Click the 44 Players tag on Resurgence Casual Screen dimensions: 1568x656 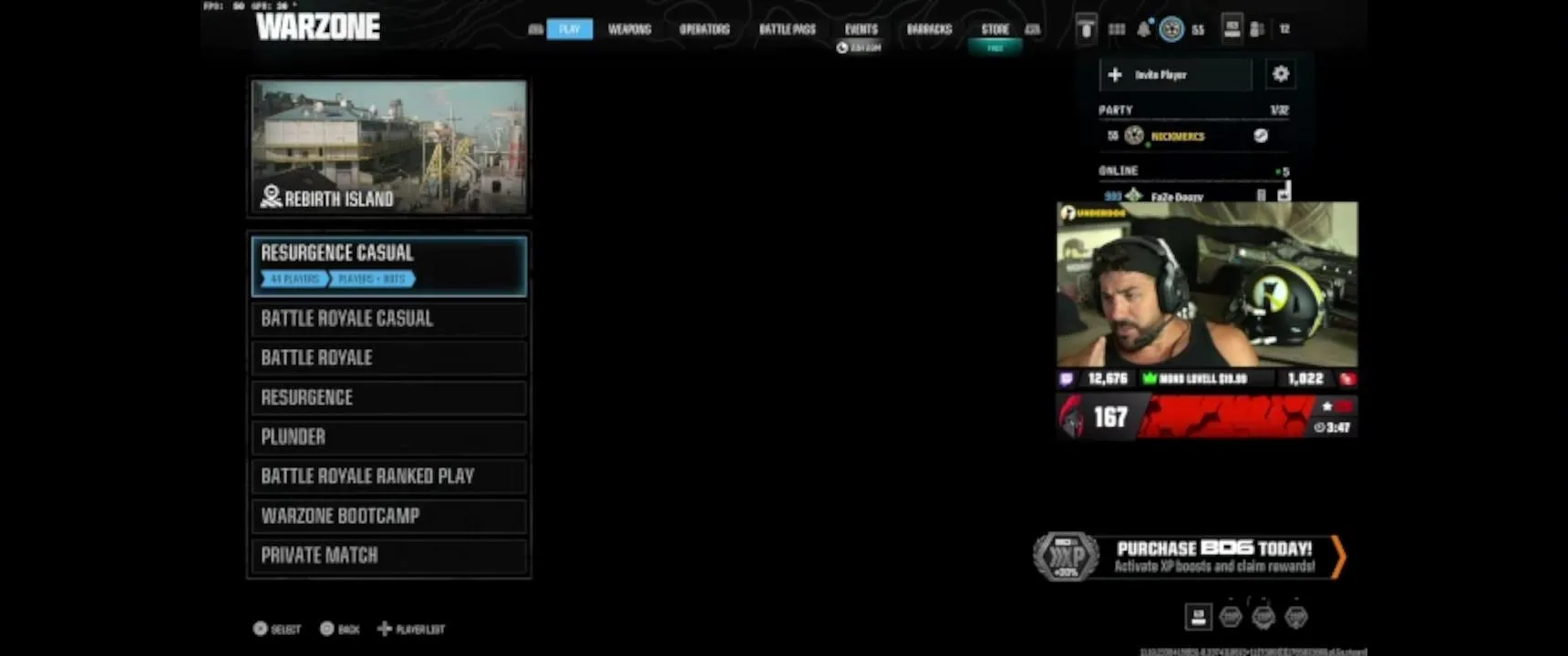click(x=294, y=279)
